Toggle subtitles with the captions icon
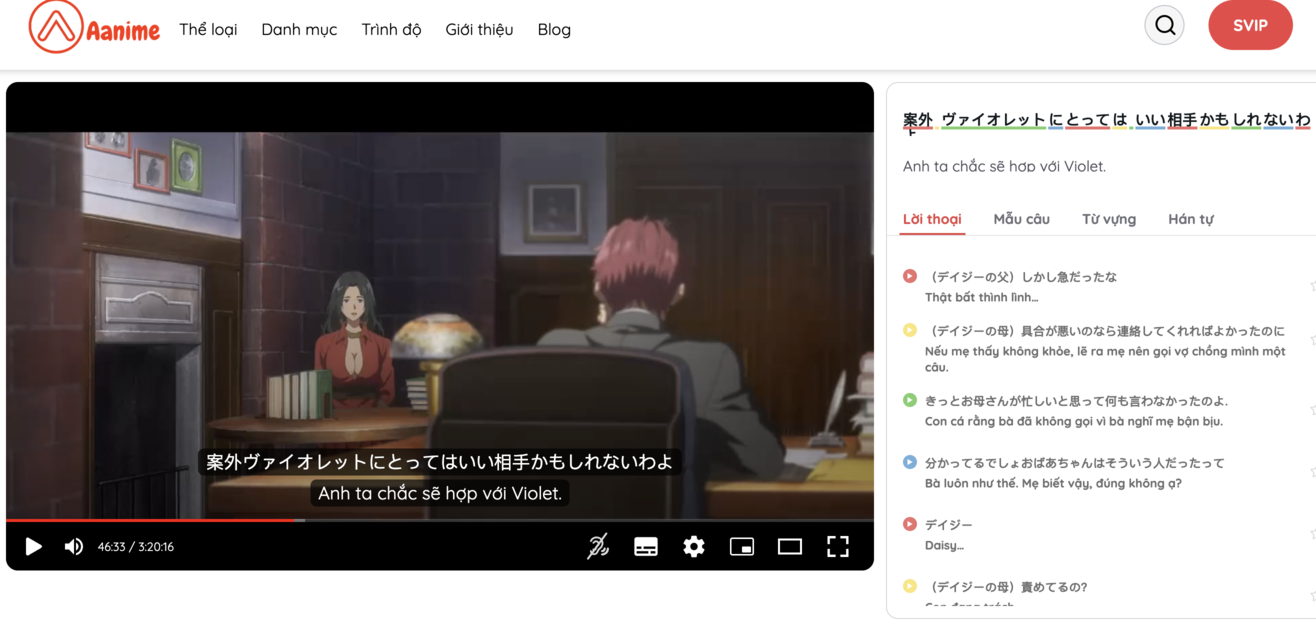Viewport: 1316px width, 625px height. [646, 546]
